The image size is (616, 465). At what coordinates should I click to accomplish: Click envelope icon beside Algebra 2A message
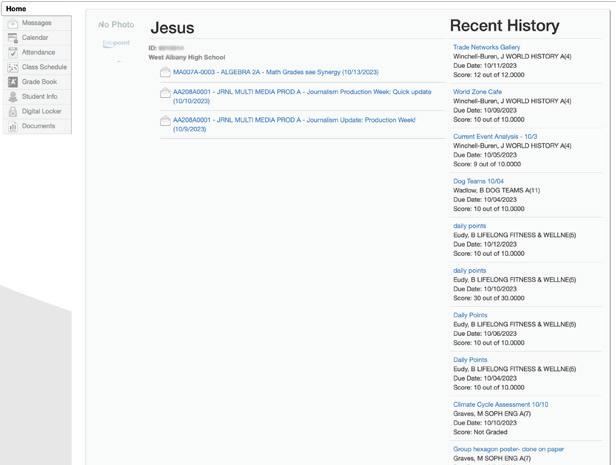click(165, 72)
